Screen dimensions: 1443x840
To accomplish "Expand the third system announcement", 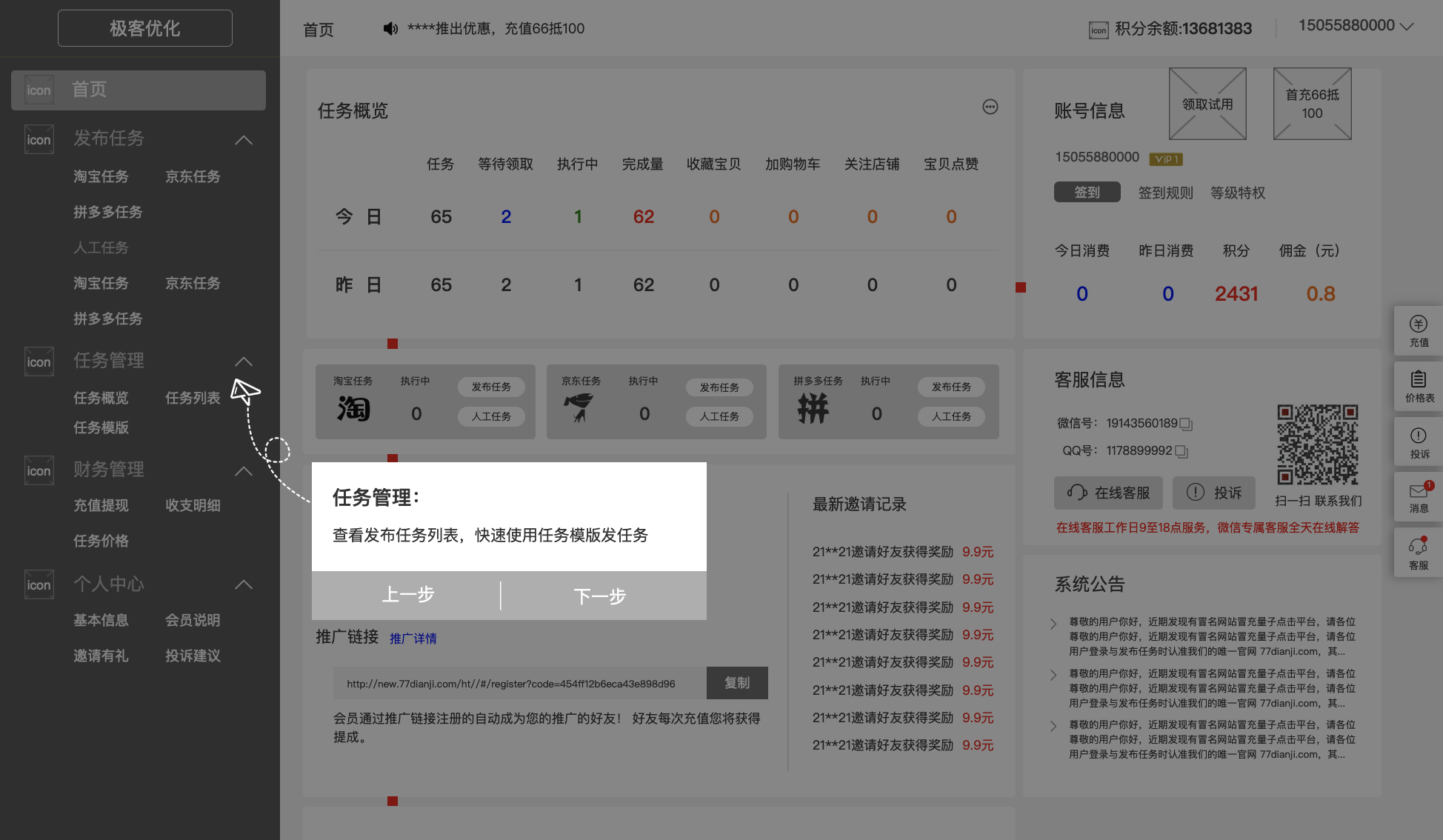I will pos(1053,726).
